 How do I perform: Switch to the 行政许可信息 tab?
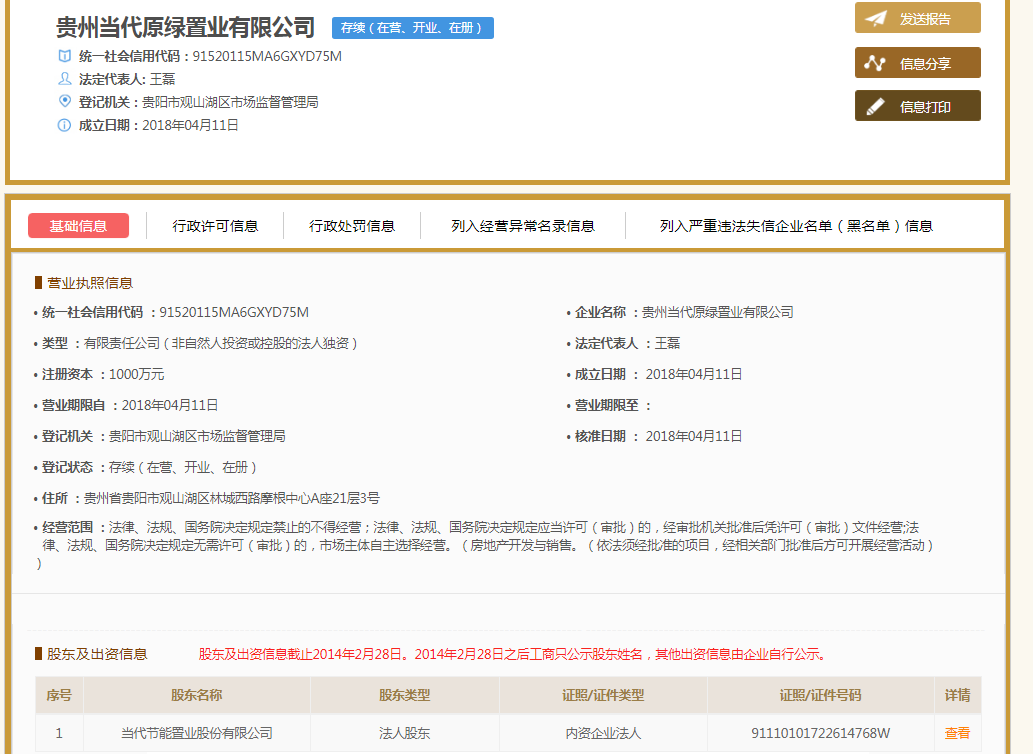pos(215,226)
